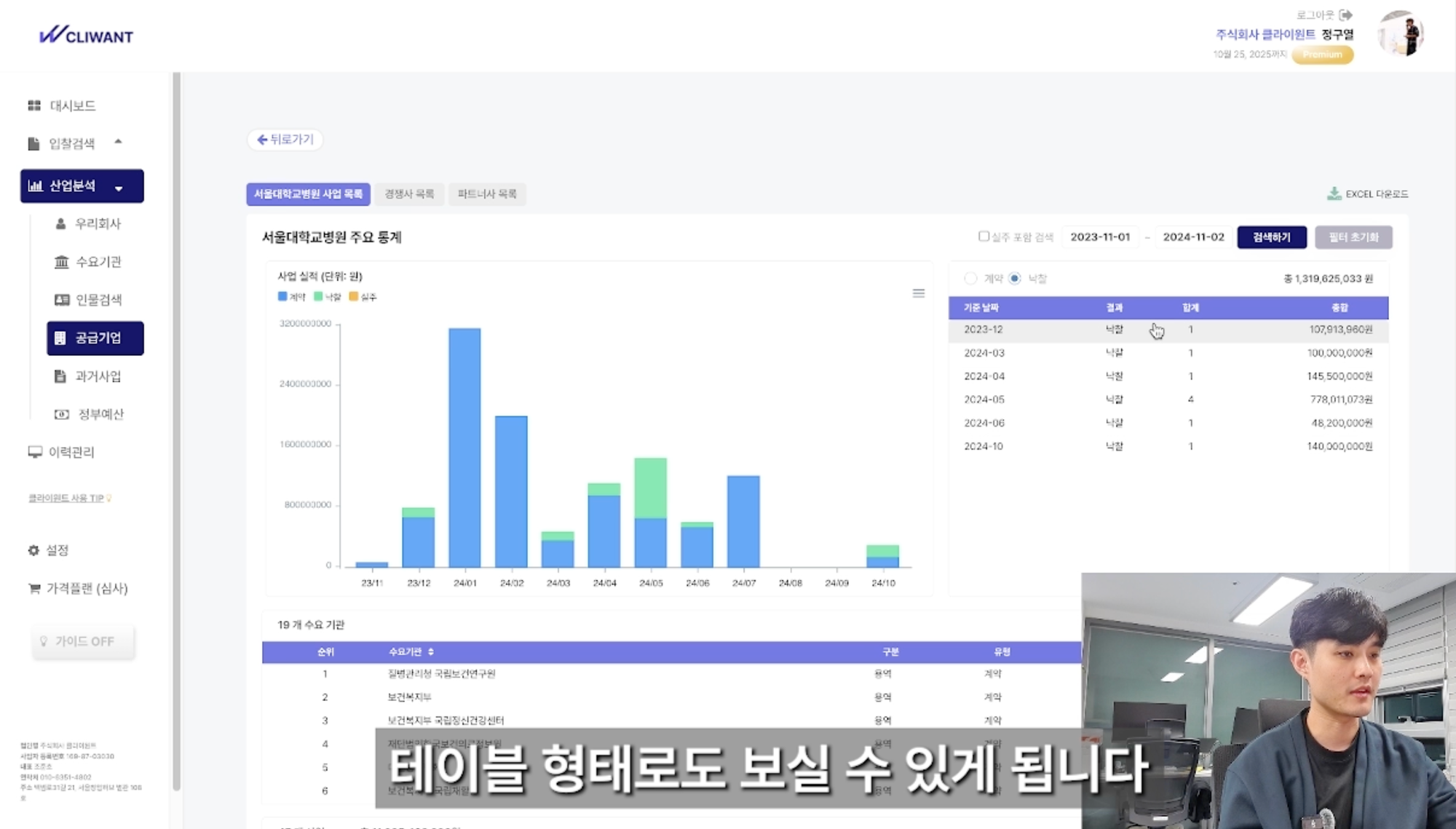The height and width of the screenshot is (829, 1456).
Task: Select the 계약 radio button
Action: click(970, 278)
